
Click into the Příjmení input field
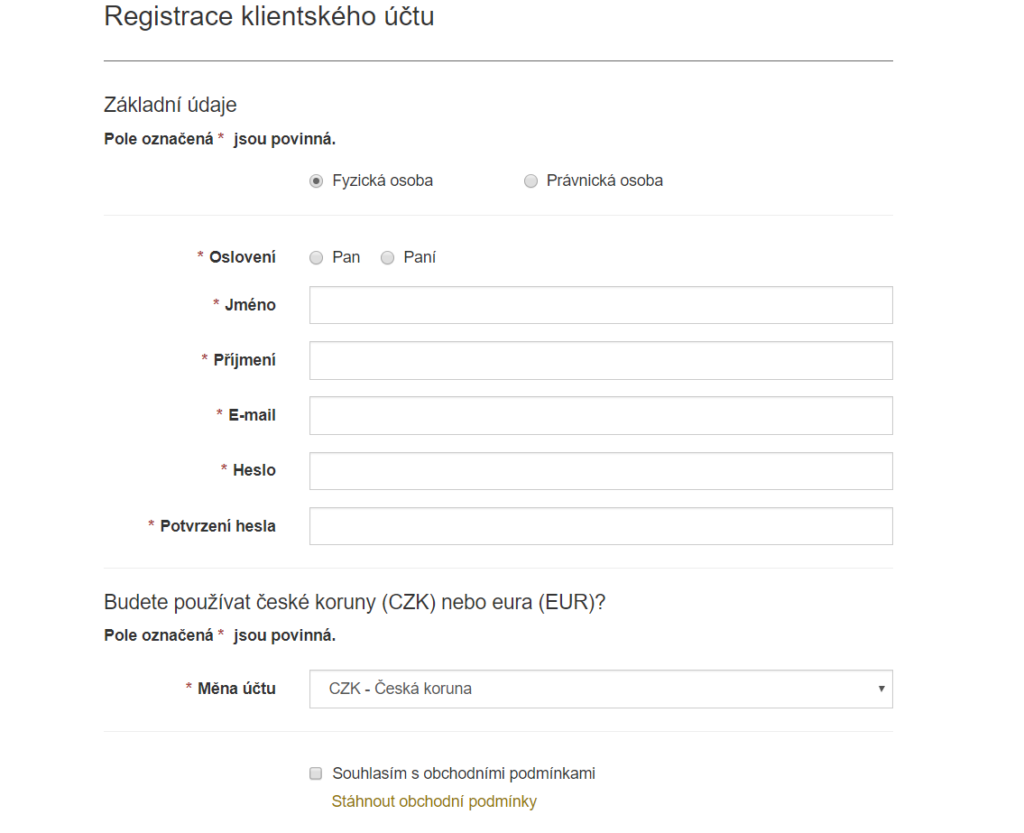pos(601,360)
